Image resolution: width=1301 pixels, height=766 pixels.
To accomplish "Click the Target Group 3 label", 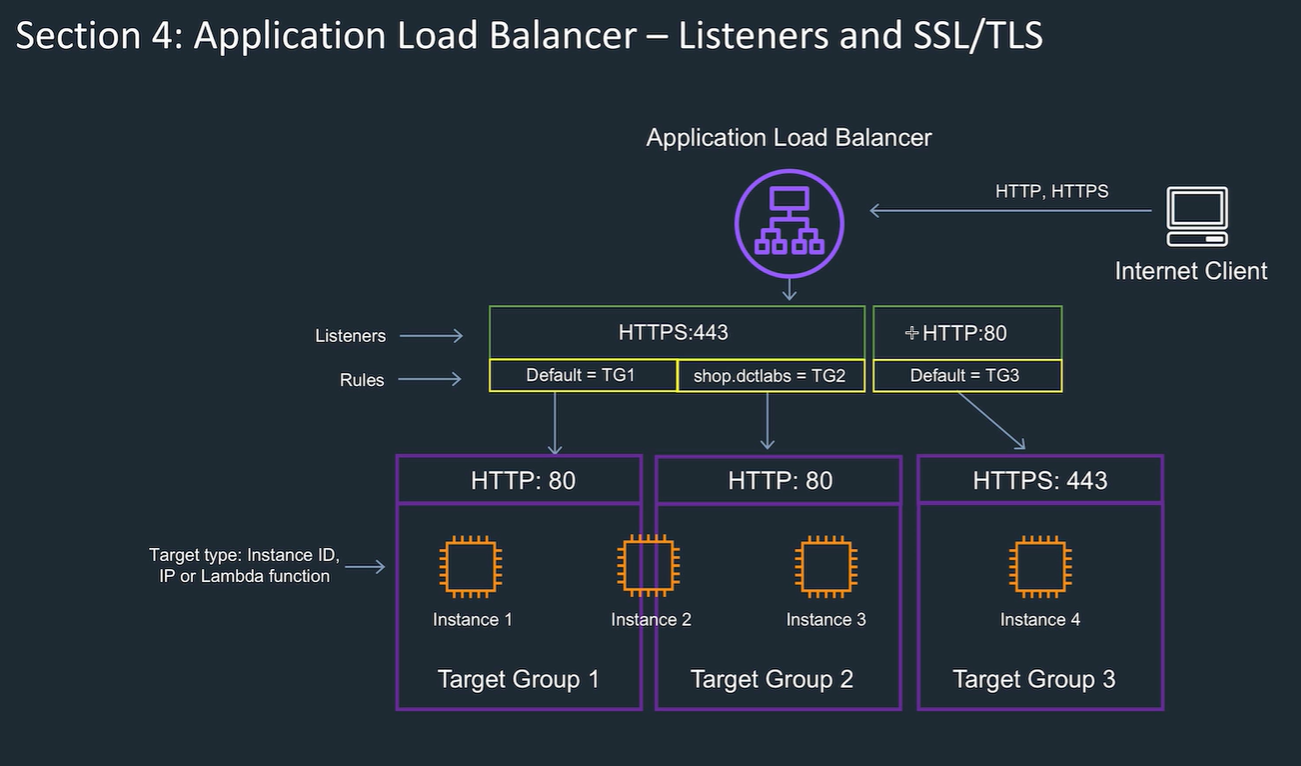I will click(x=1033, y=680).
